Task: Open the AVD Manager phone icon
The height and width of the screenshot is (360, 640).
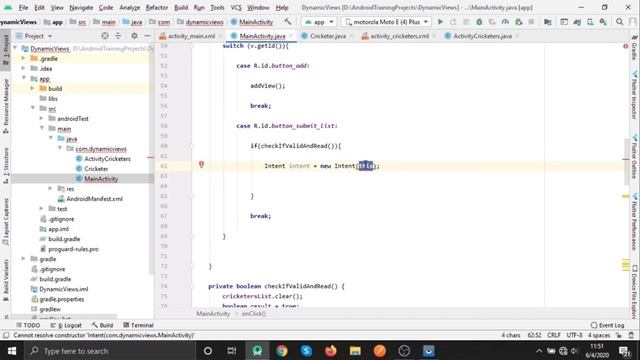Action: click(x=590, y=22)
